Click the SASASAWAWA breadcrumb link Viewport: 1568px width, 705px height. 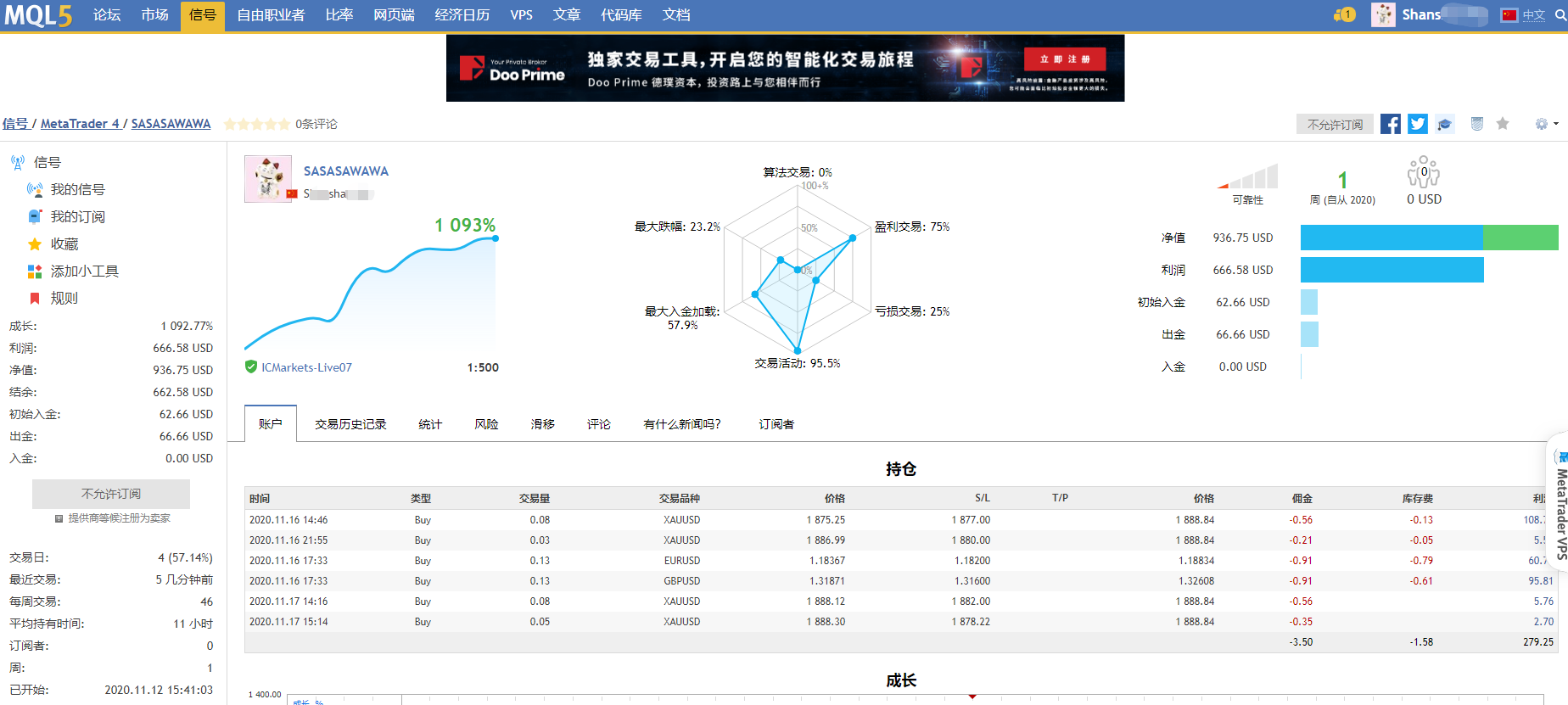[x=171, y=124]
